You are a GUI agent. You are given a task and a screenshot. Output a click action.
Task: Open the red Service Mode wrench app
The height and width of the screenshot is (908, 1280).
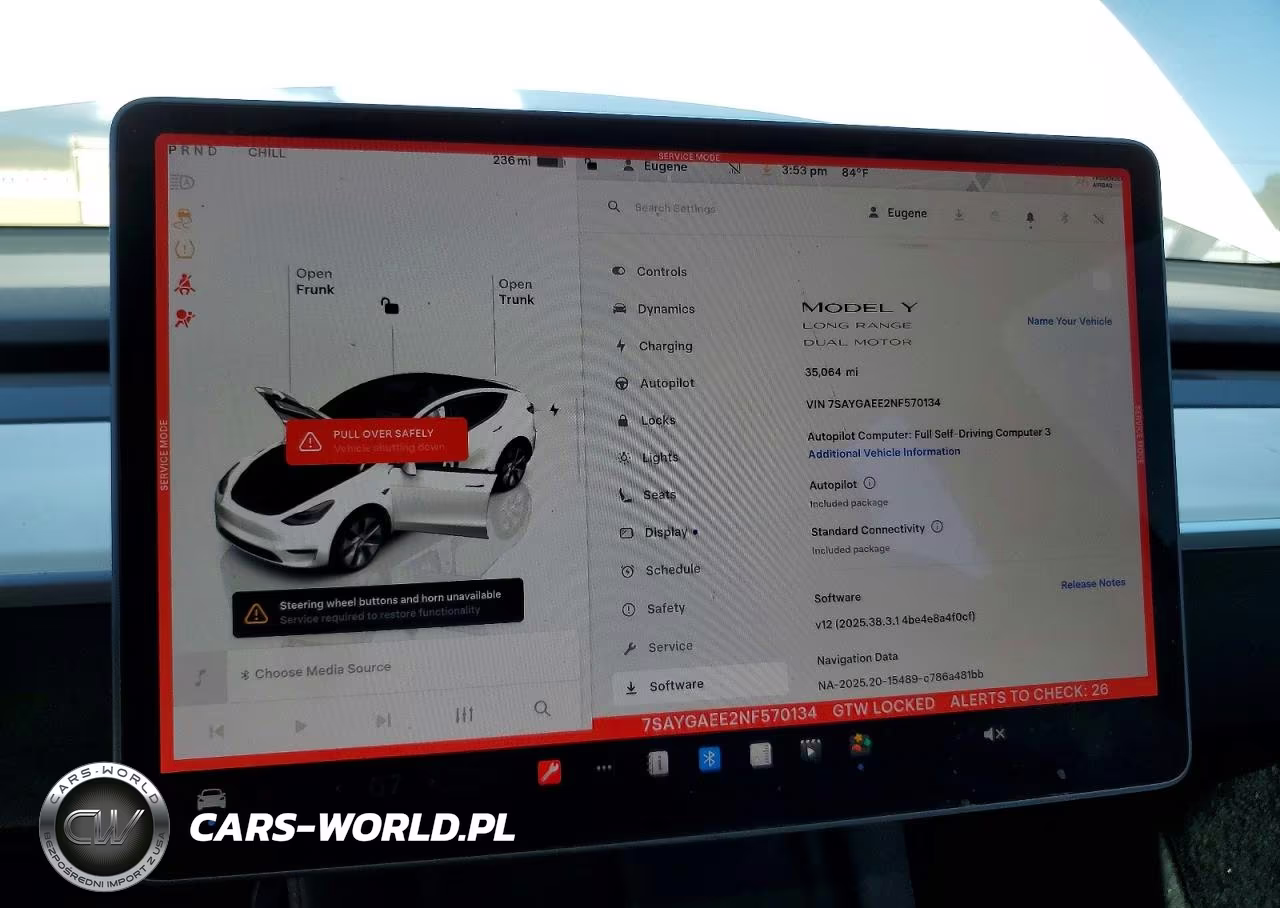549,771
